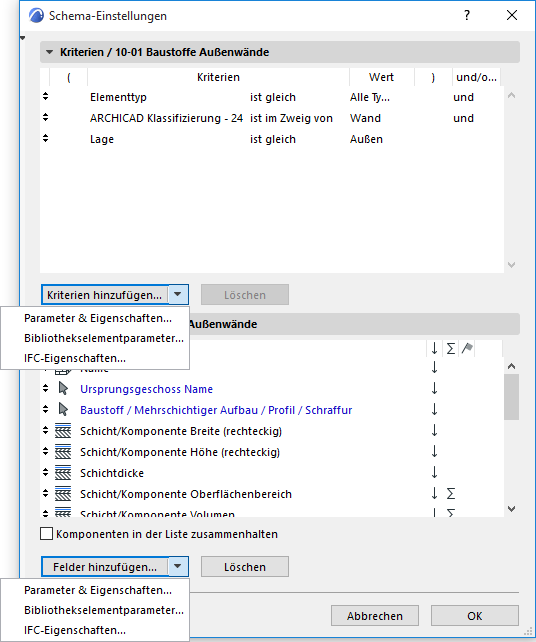Click the drag handle of the Lage row

click(45, 138)
